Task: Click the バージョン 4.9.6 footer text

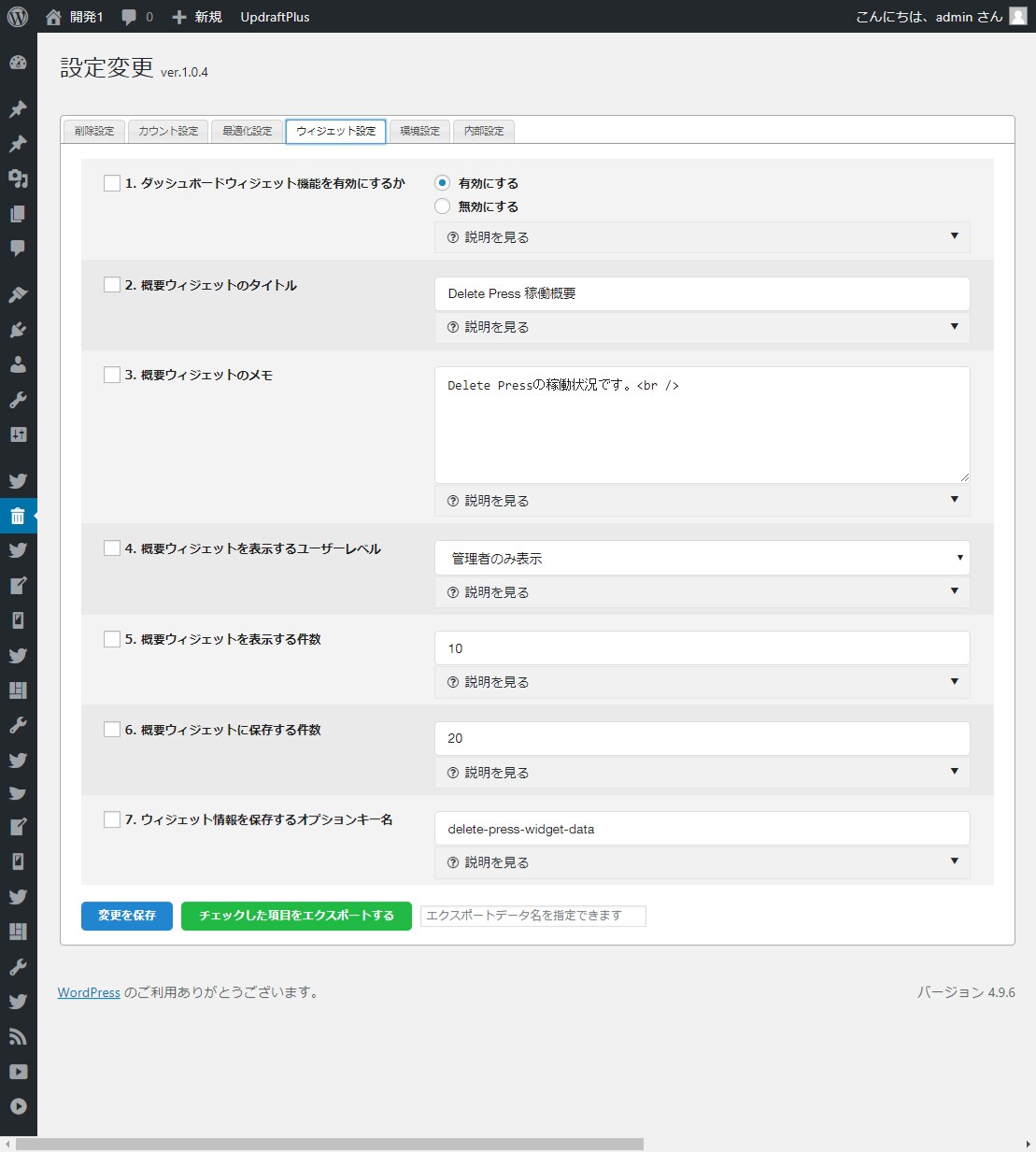Action: point(966,992)
